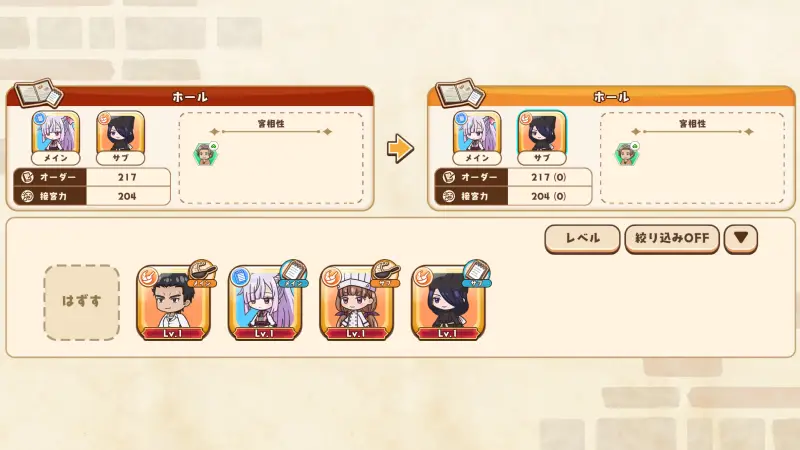Select the highlighted サブ slot in right panel

542,138
